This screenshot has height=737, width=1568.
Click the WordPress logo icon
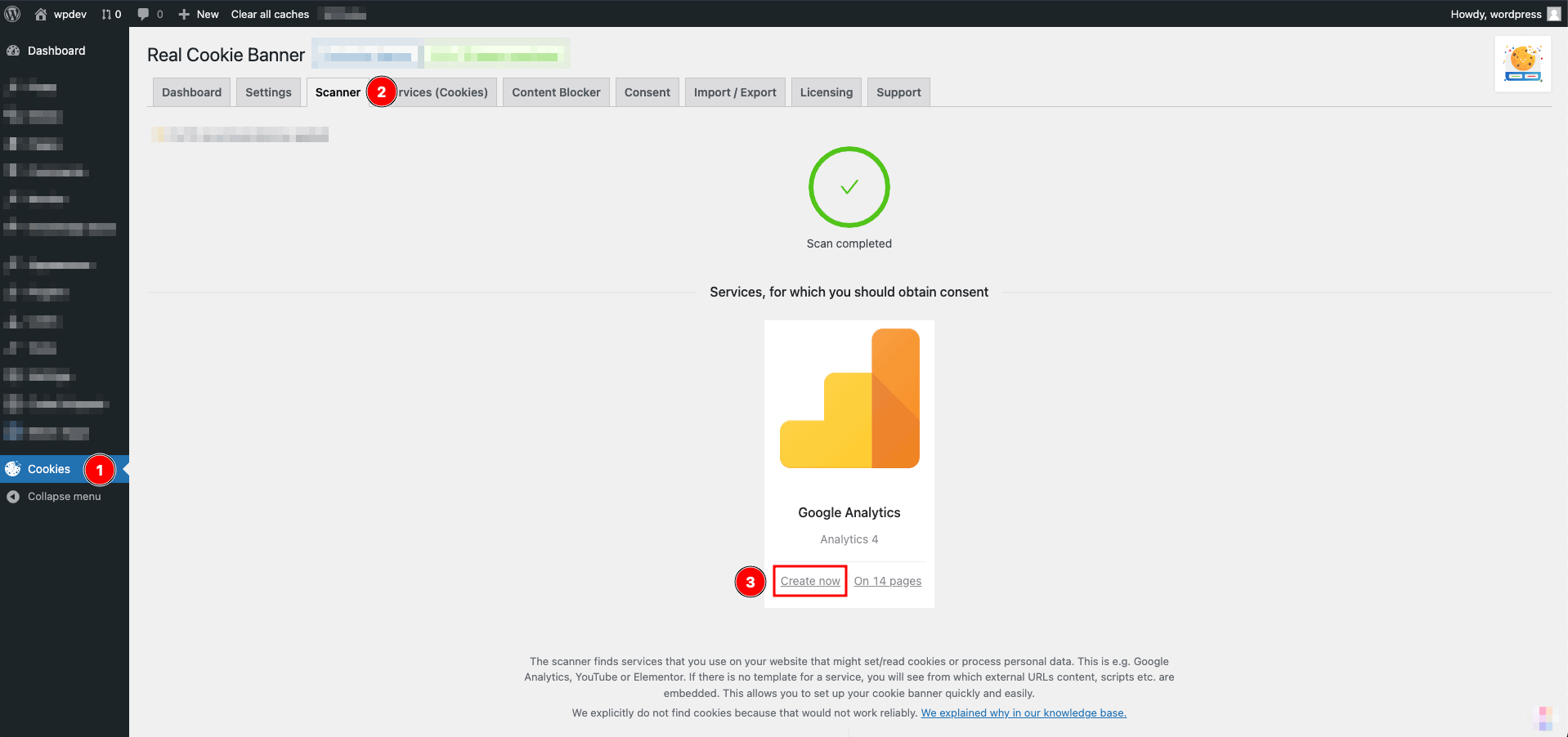[13, 14]
